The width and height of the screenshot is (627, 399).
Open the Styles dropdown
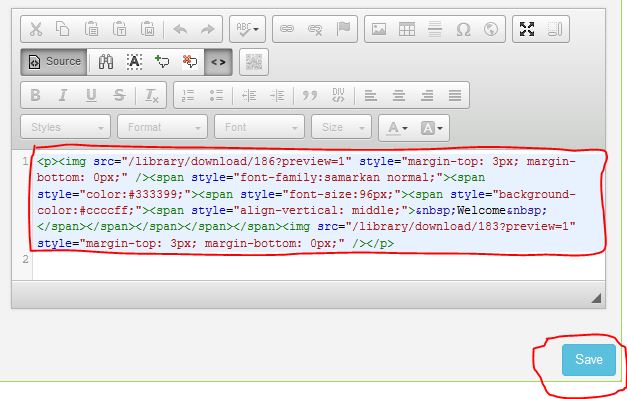point(66,127)
